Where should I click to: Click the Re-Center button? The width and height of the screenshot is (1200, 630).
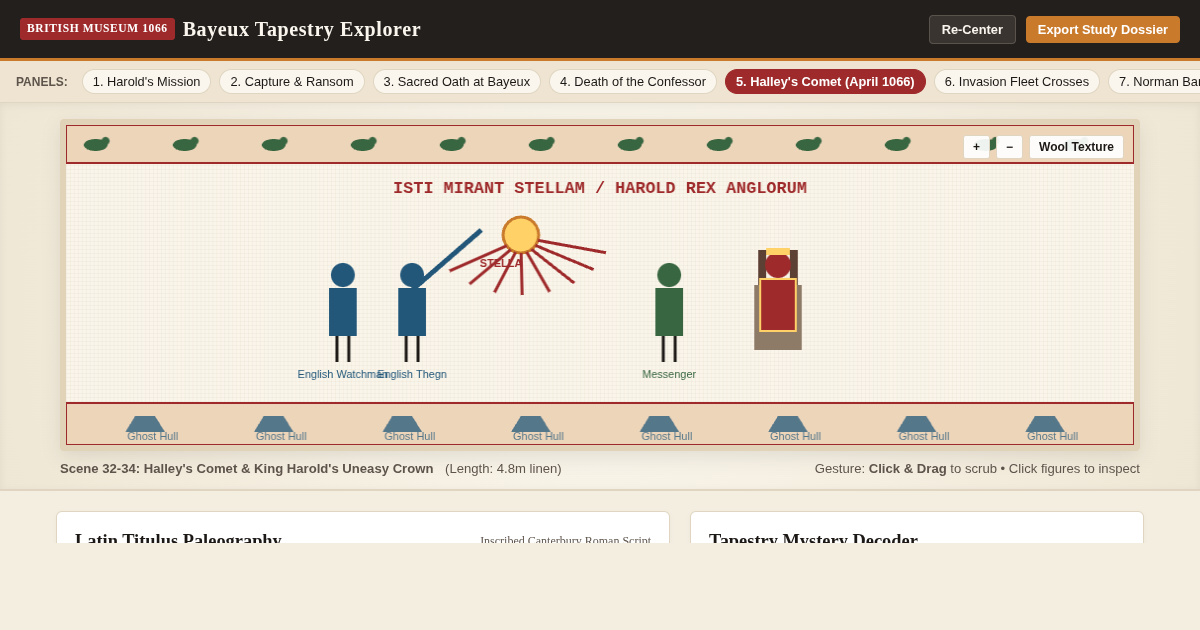pos(972,29)
